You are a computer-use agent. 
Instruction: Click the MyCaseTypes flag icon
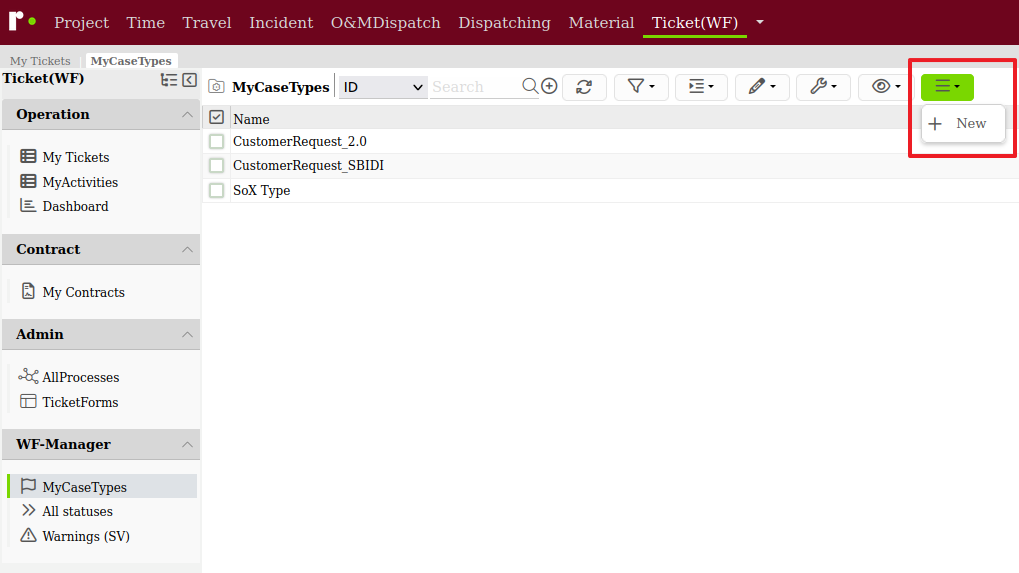pos(28,486)
